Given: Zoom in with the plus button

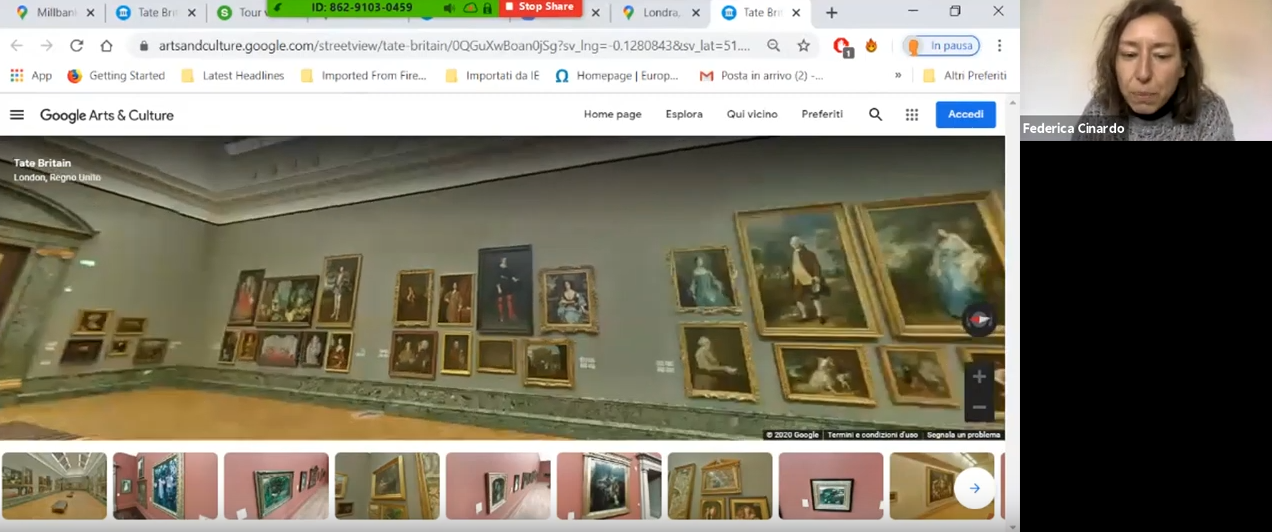Looking at the screenshot, I should [x=979, y=377].
